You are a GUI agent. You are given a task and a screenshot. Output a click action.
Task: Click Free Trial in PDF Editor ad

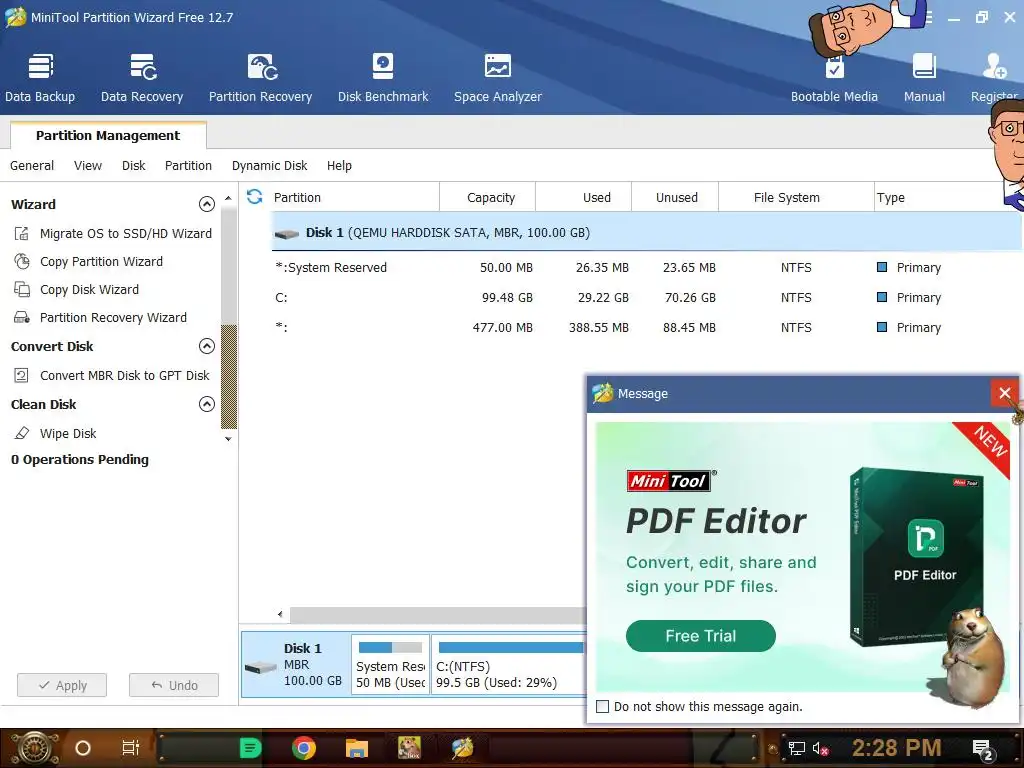pos(701,635)
